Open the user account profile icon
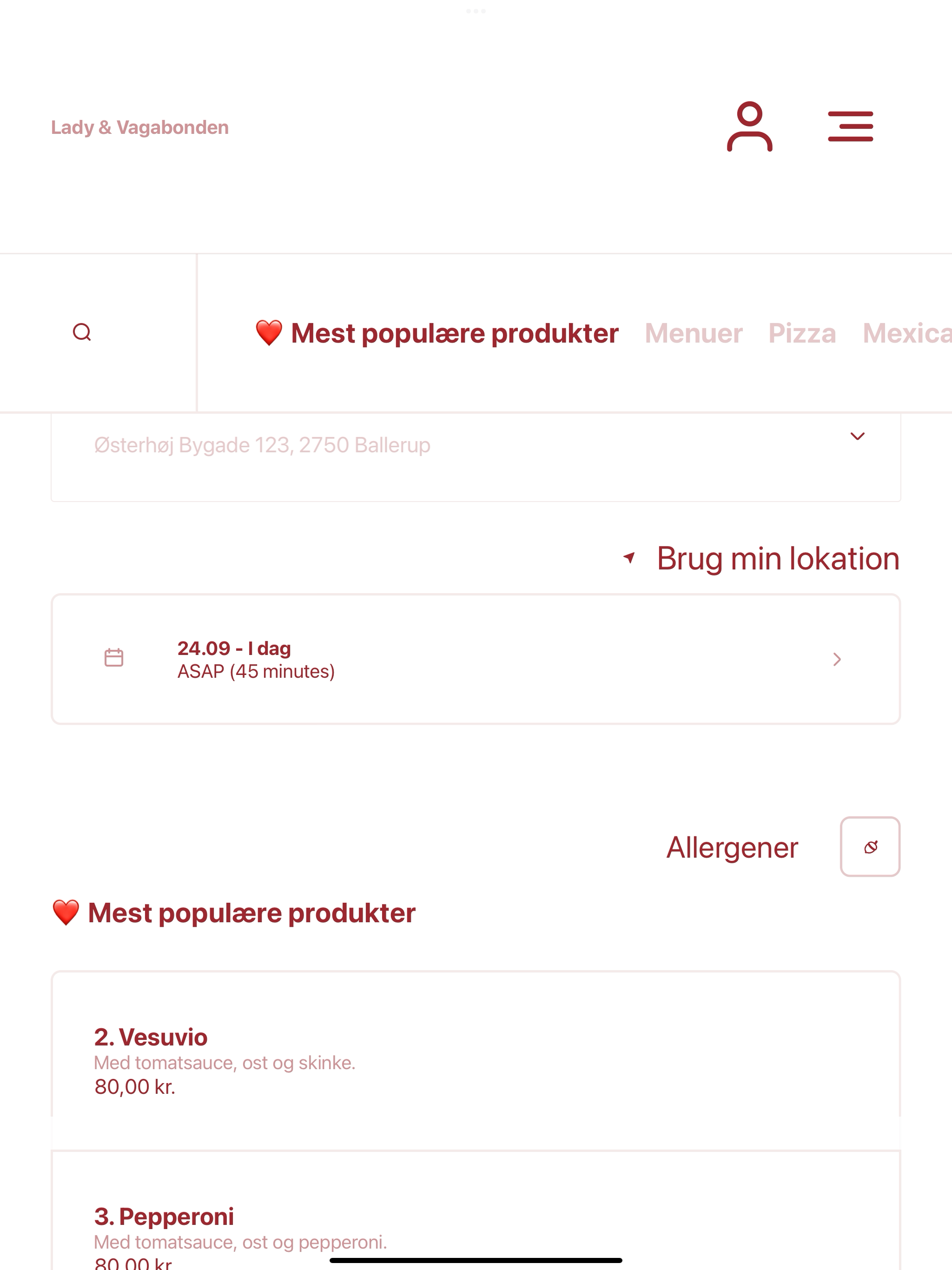The width and height of the screenshot is (952, 1270). point(749,126)
